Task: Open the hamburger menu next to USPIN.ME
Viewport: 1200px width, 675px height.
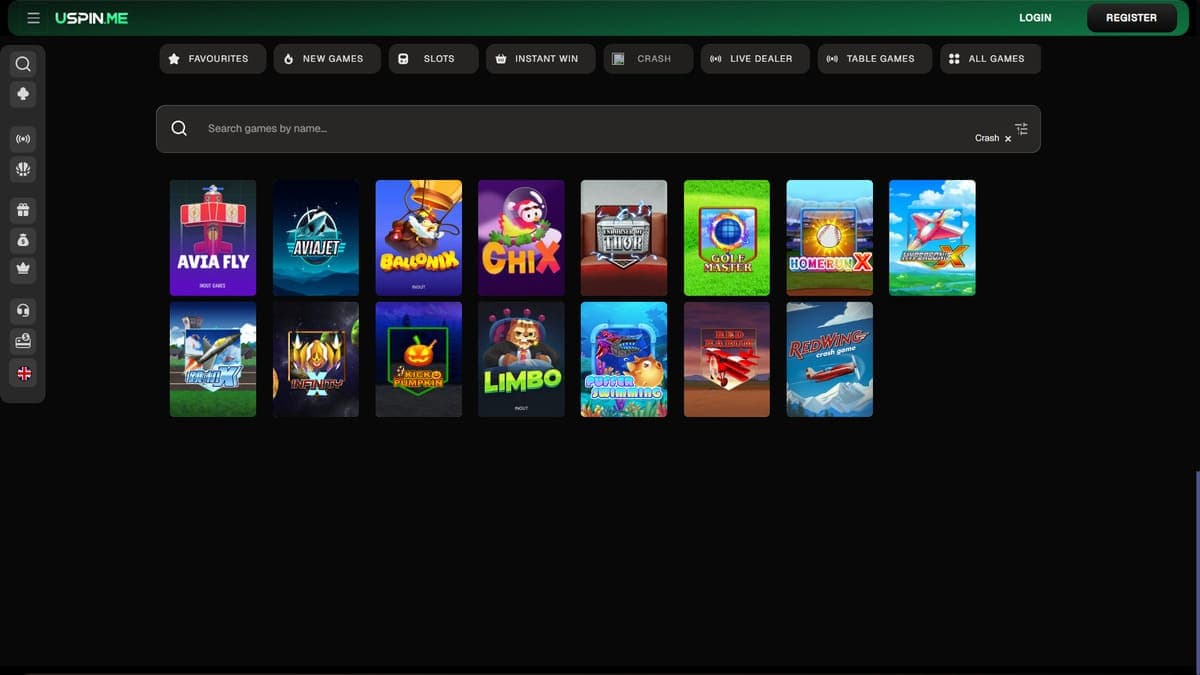Action: (x=33, y=18)
